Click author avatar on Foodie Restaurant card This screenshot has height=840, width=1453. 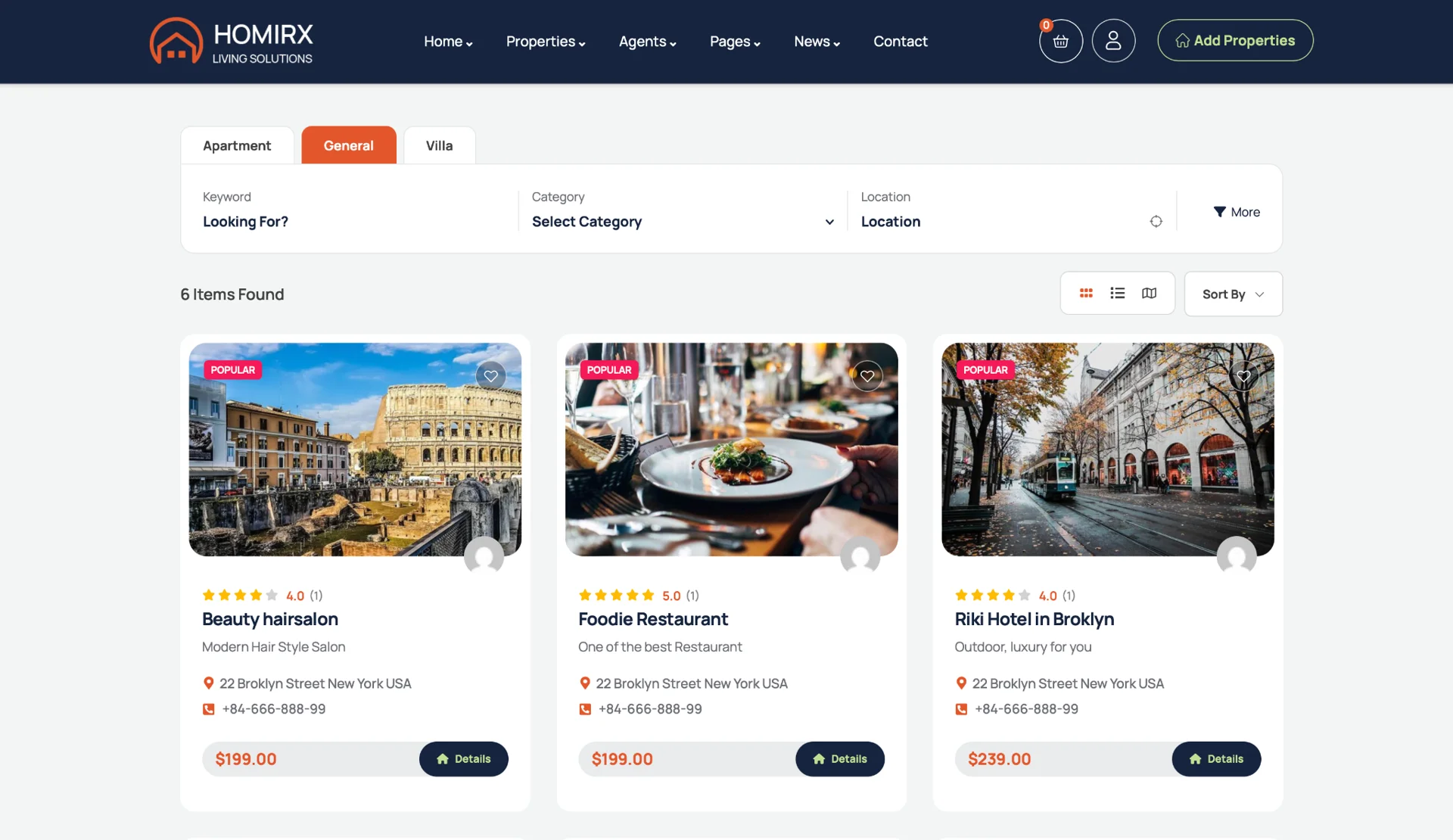coord(860,556)
